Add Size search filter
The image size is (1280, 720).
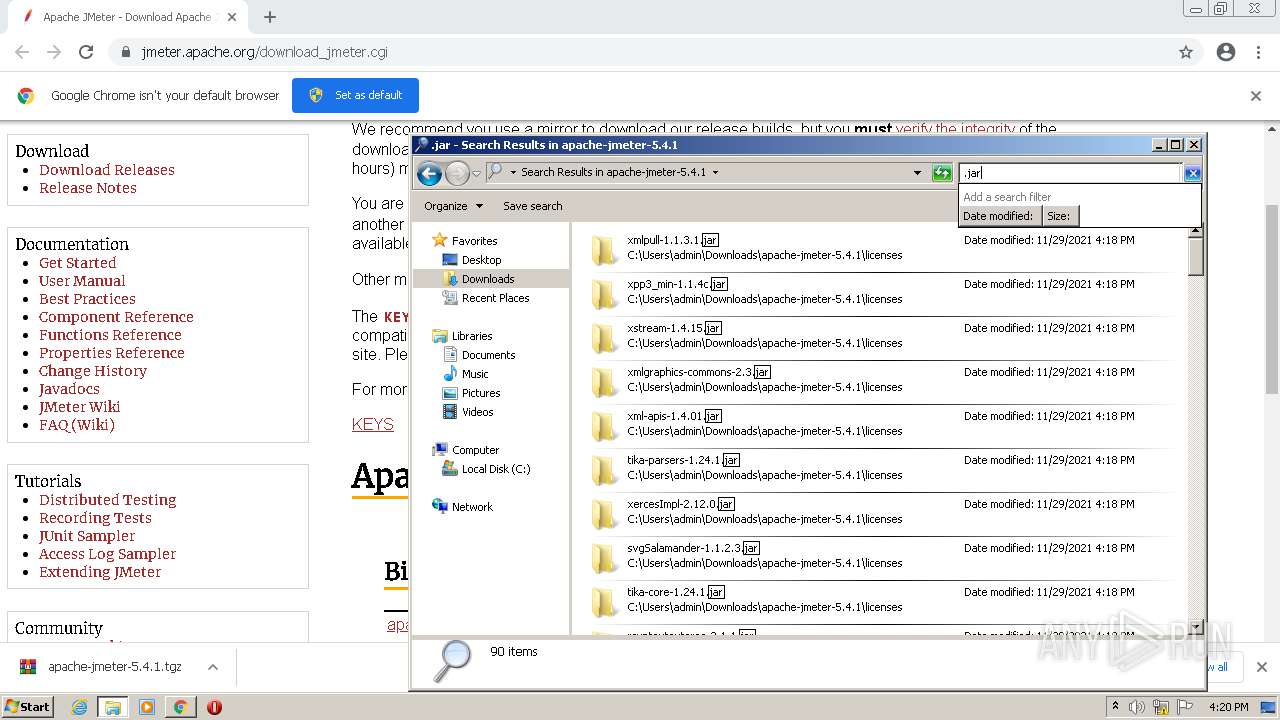(1059, 216)
